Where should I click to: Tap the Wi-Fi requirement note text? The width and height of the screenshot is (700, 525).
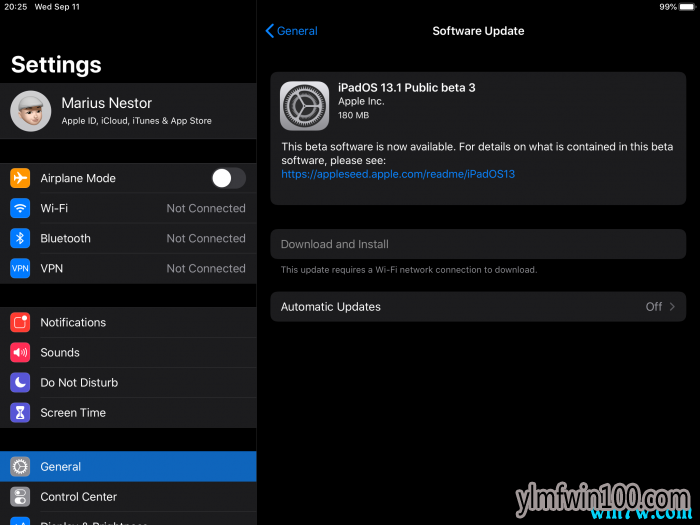coord(409,270)
